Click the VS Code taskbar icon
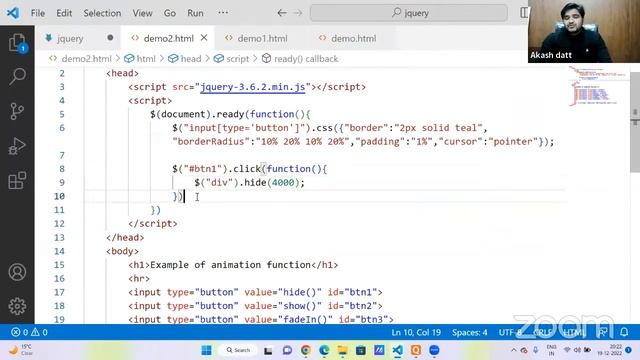 click(398, 350)
